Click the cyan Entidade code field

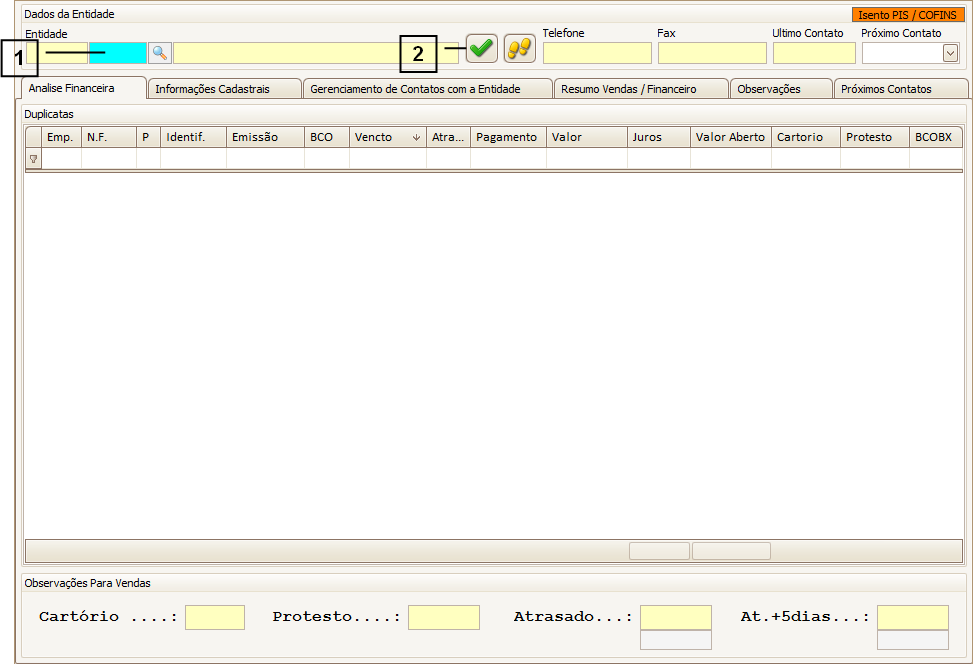[x=117, y=53]
